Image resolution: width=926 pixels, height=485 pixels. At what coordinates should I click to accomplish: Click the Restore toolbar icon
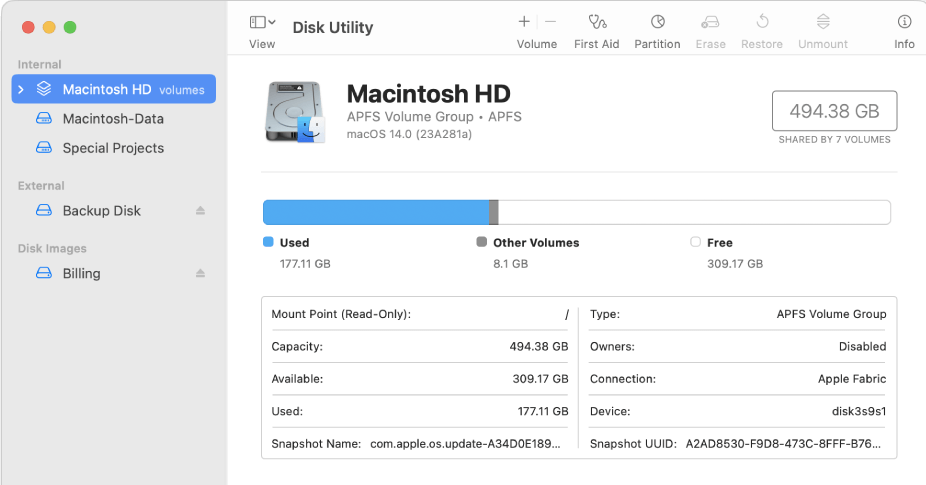tap(762, 22)
